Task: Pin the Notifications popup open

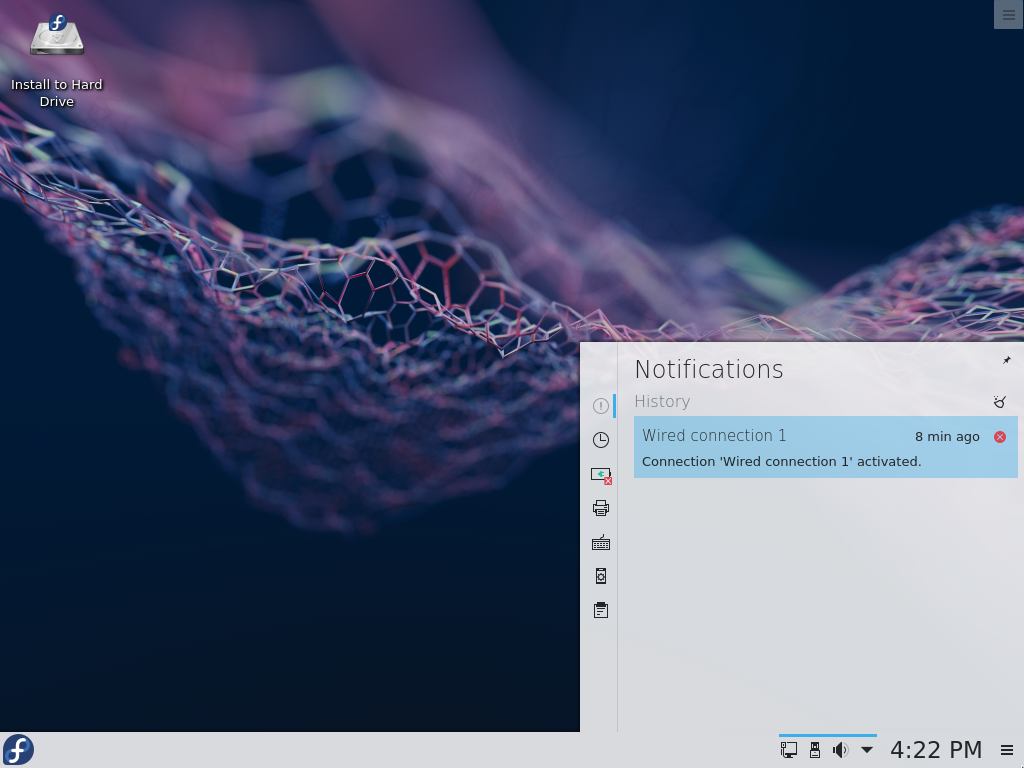Action: pos(1006,360)
